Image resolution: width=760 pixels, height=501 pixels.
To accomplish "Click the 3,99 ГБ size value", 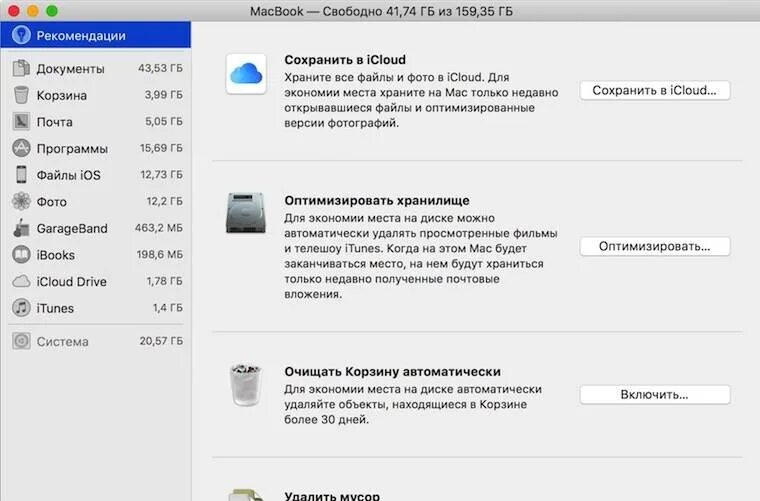I will click(x=163, y=94).
